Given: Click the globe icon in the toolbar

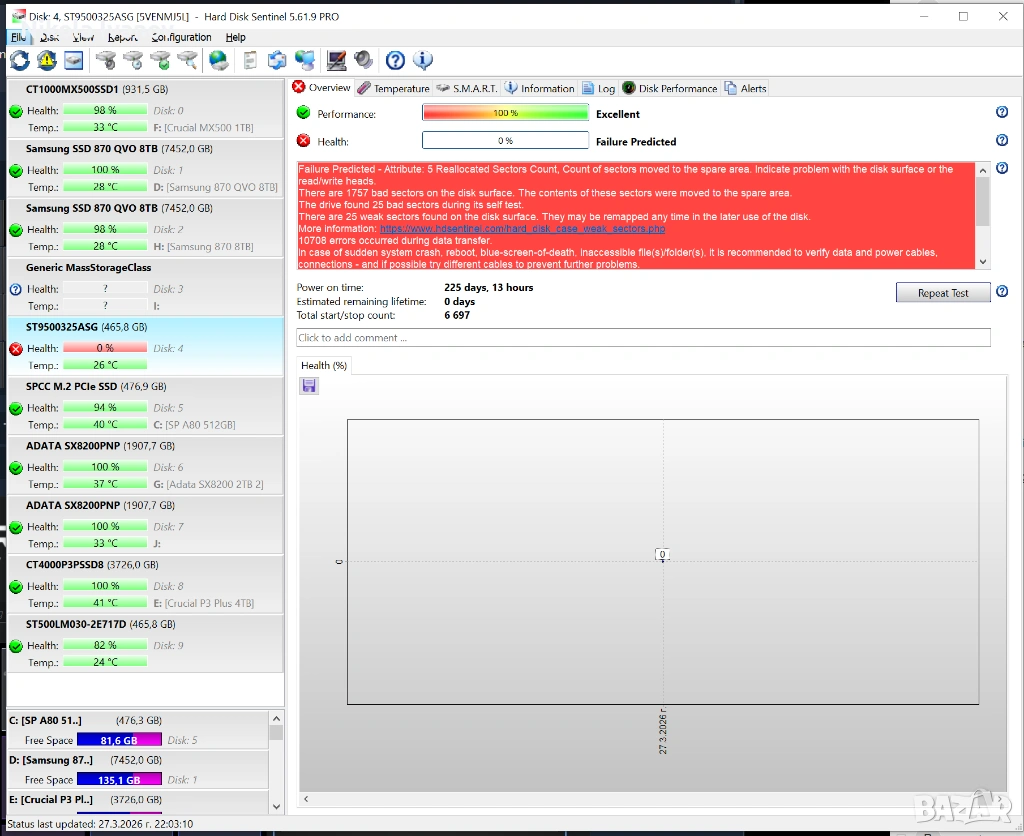Looking at the screenshot, I should click(218, 61).
